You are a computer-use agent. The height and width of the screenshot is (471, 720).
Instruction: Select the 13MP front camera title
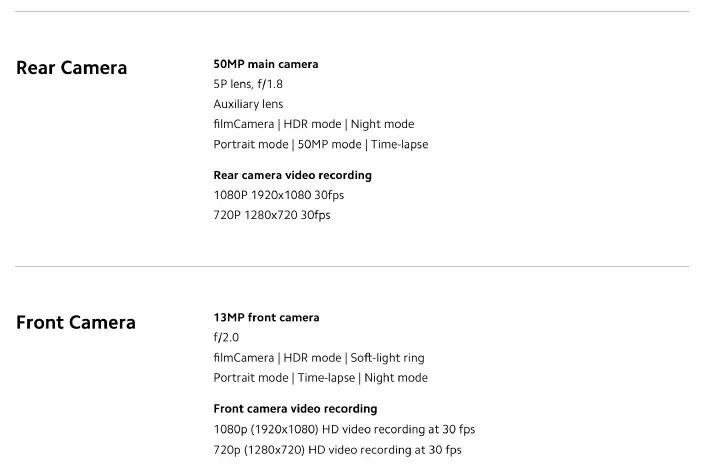click(266, 318)
